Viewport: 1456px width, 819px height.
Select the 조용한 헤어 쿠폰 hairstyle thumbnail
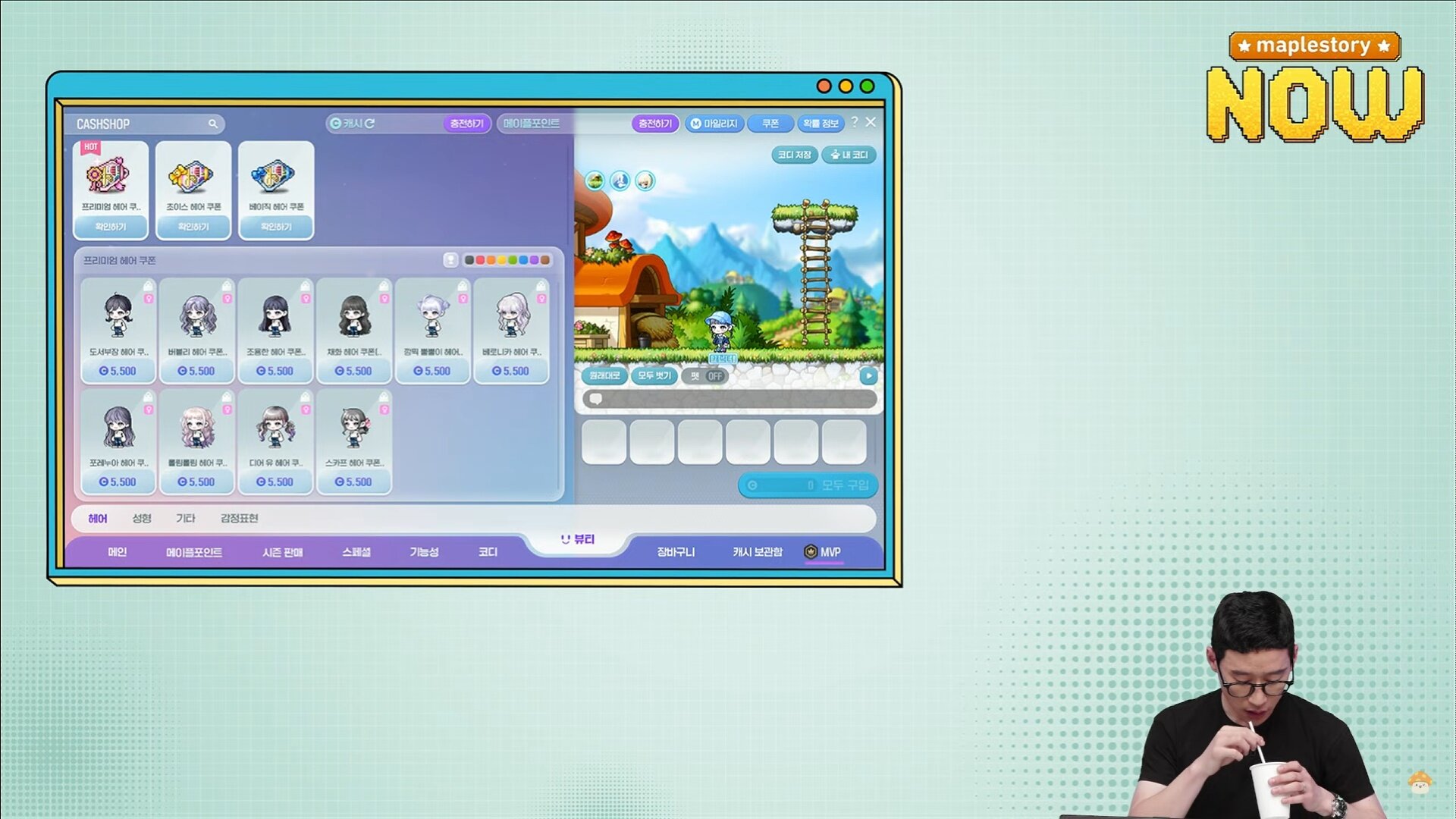pos(275,315)
